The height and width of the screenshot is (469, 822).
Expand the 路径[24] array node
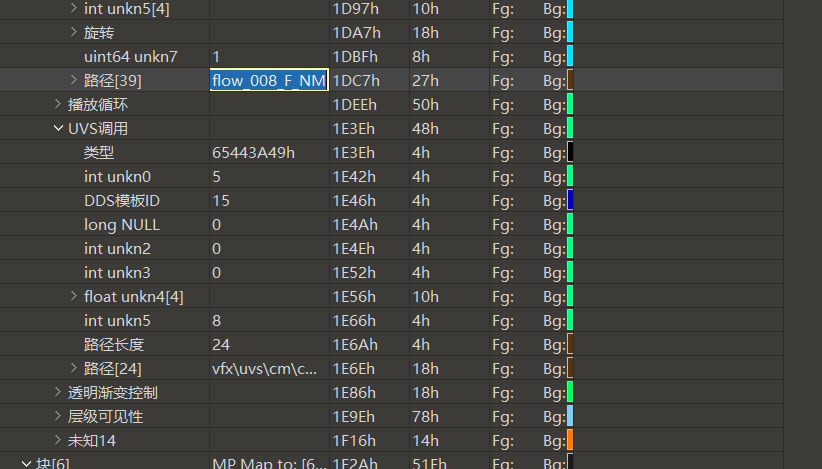tap(74, 368)
